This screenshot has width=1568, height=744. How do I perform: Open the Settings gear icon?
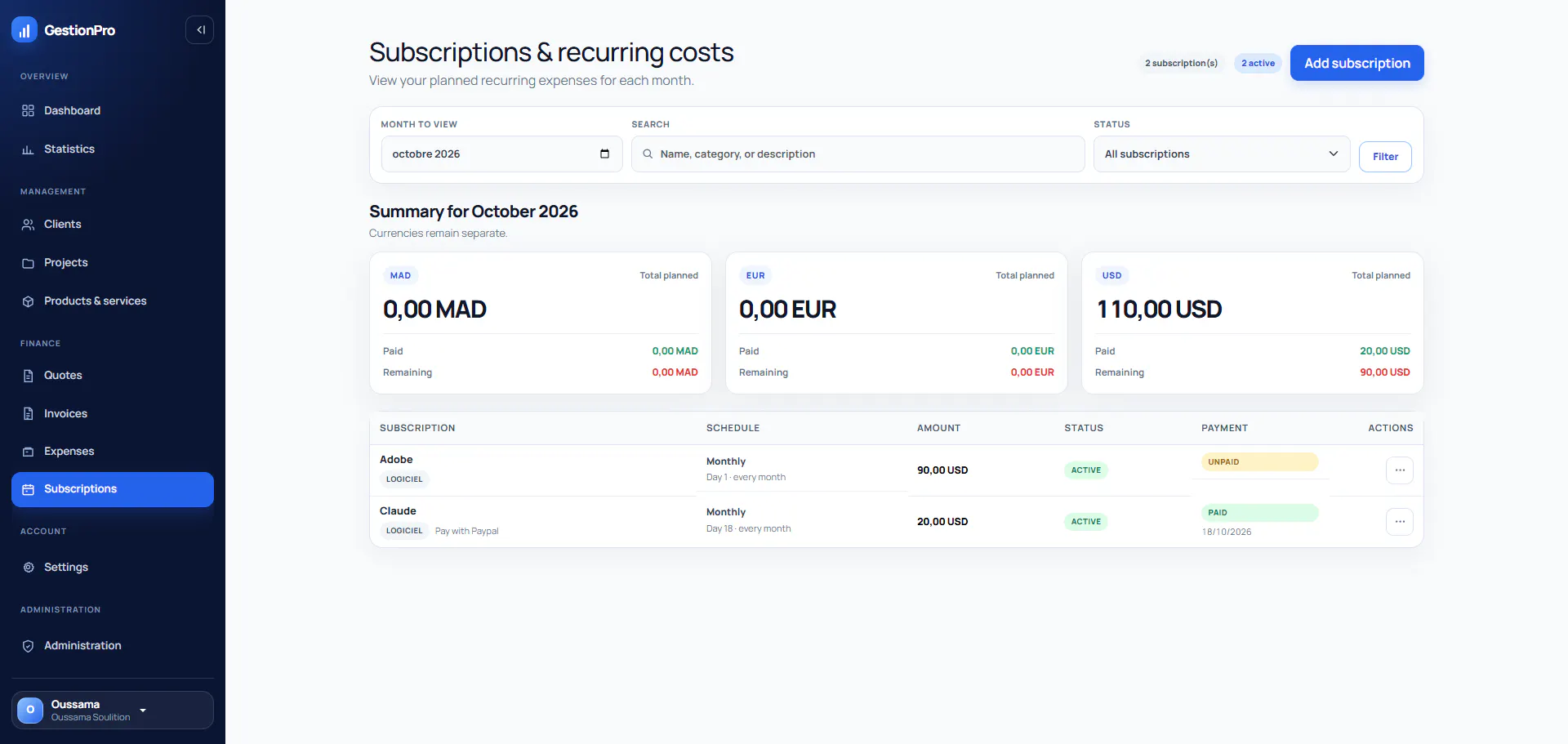pos(28,568)
